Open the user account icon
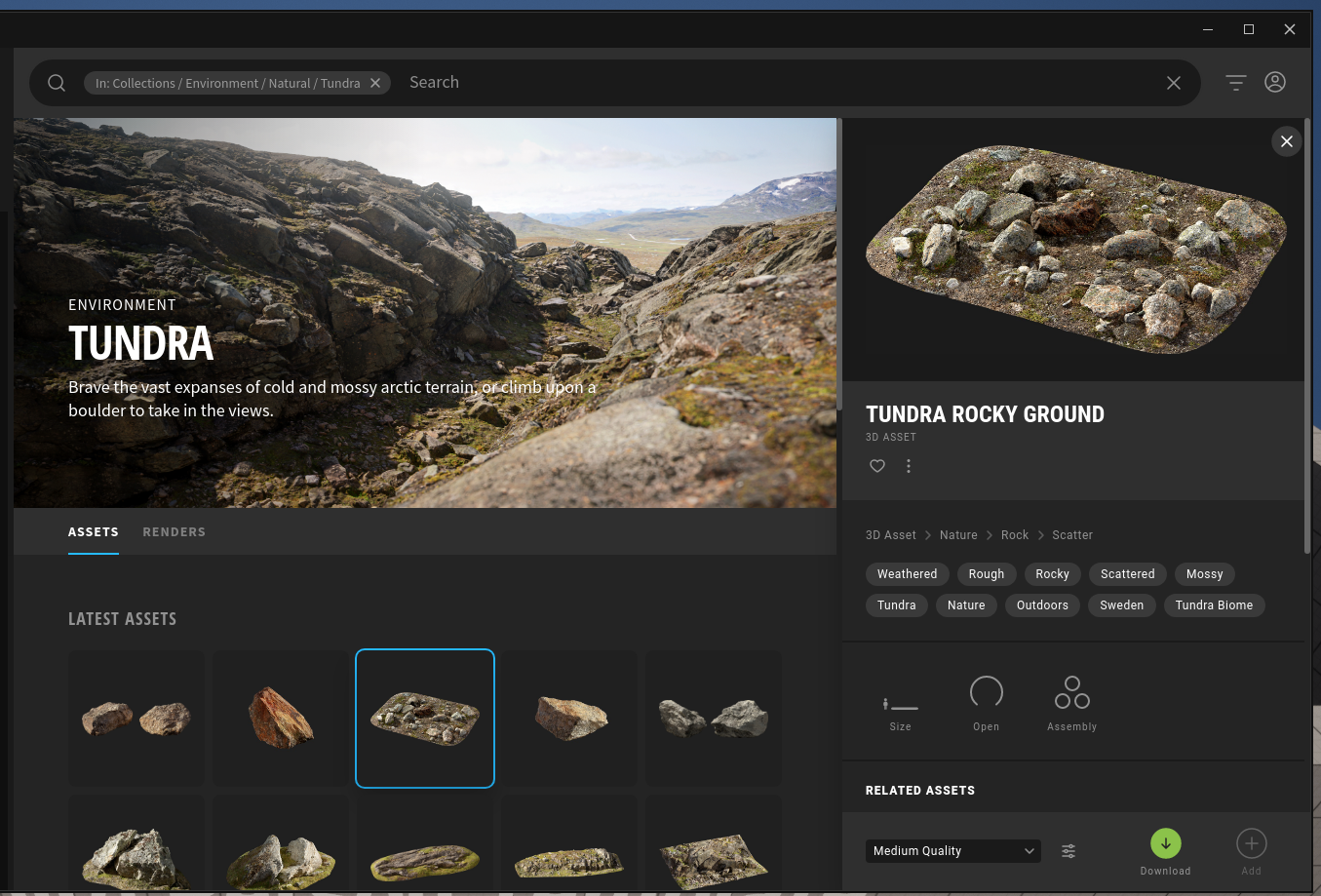1321x896 pixels. click(1275, 83)
